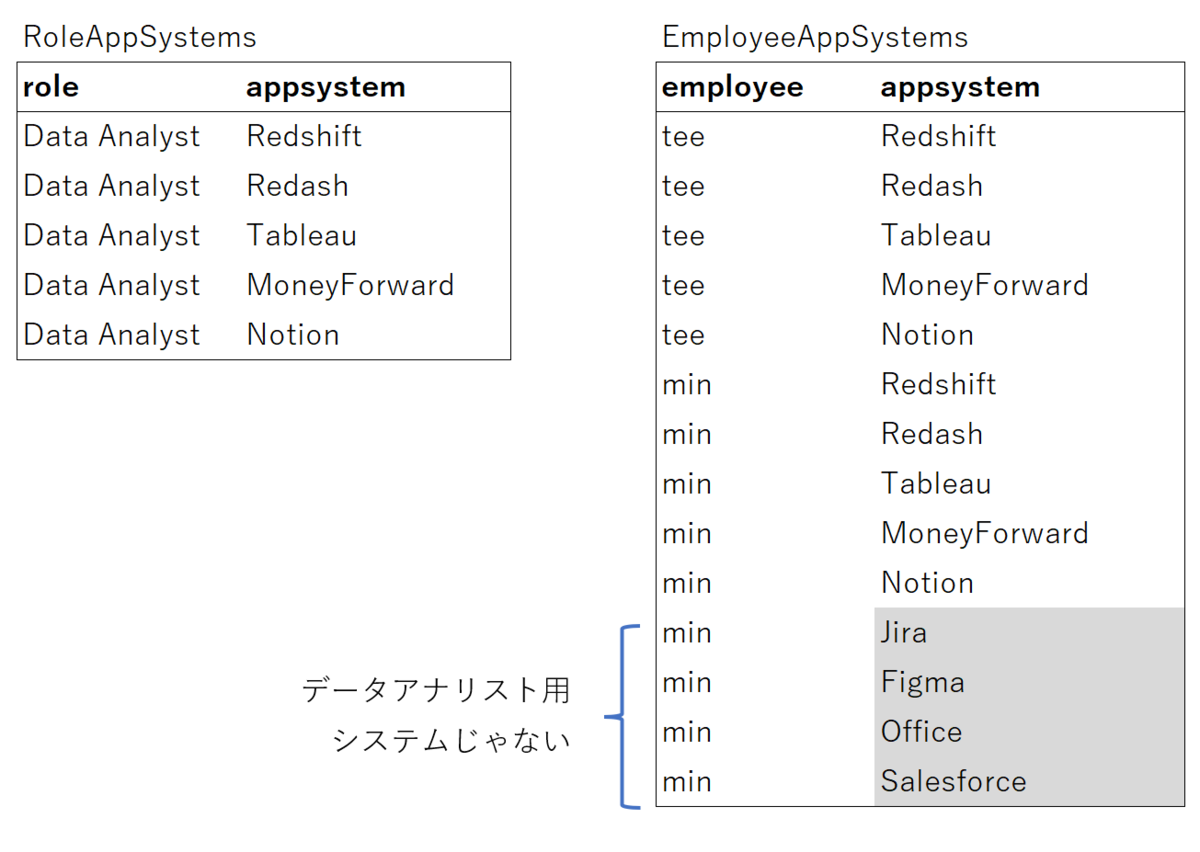The image size is (1200, 852).
Task: Click the EmployeeAppSystems table title
Action: coord(815,38)
